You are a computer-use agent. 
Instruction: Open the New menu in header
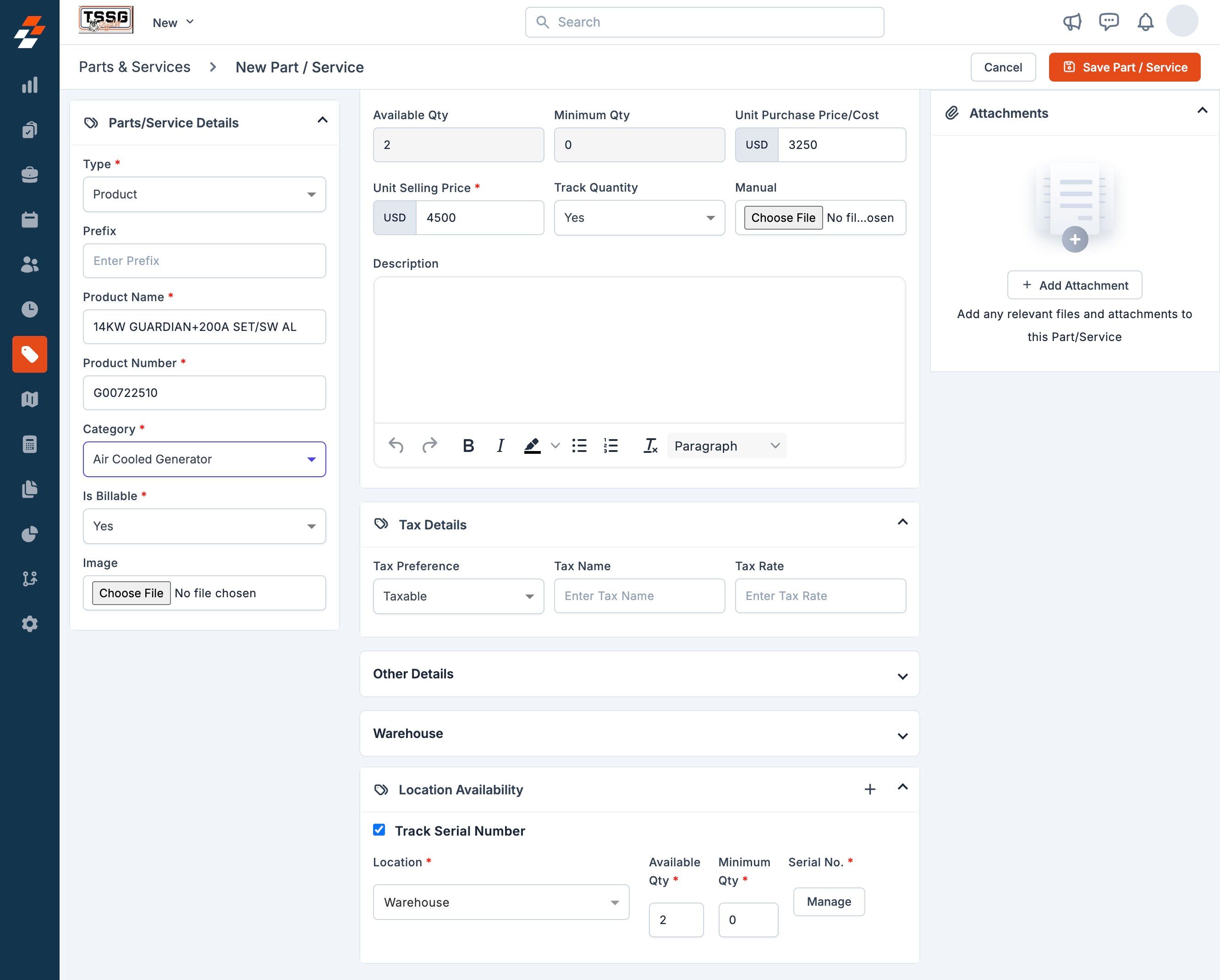pos(173,22)
